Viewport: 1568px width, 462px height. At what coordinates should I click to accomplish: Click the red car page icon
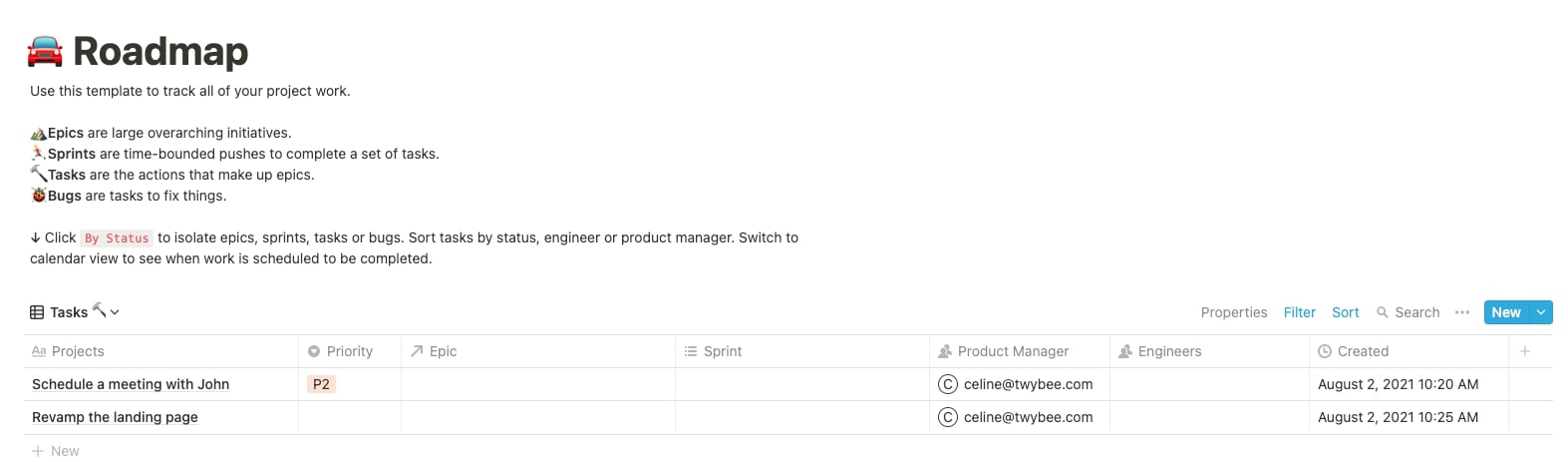[x=45, y=51]
